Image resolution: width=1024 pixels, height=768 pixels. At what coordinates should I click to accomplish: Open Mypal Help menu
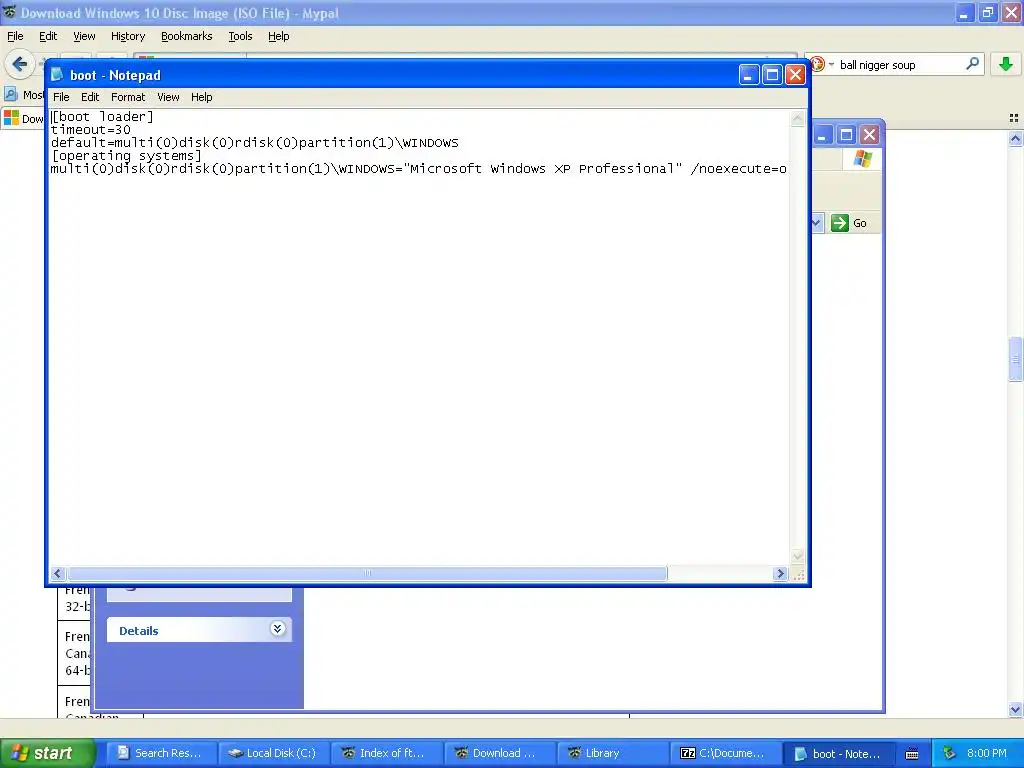click(278, 36)
